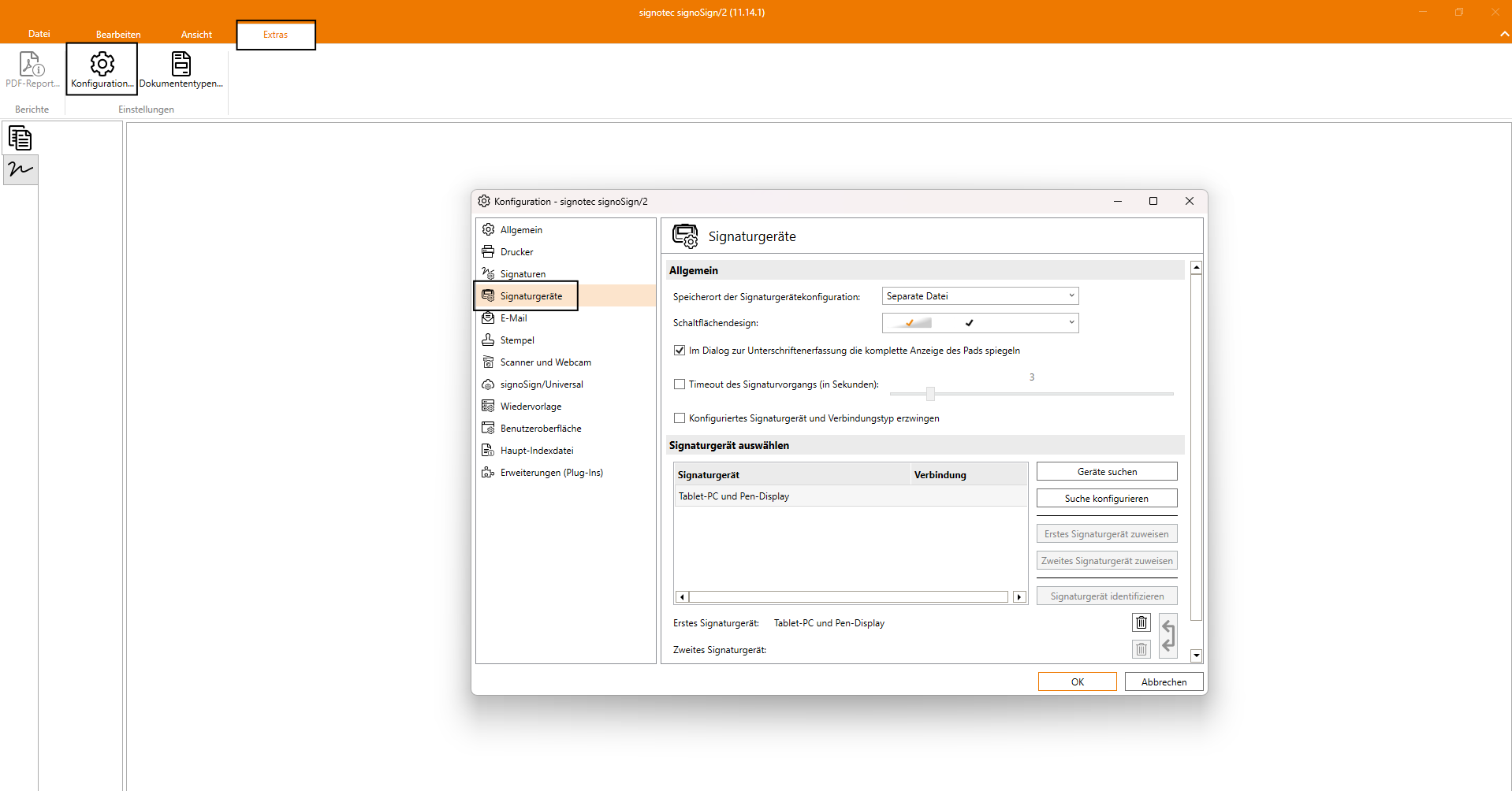Close the Konfiguration dialog
Screen dimensions: 1512x791
coord(1190,201)
